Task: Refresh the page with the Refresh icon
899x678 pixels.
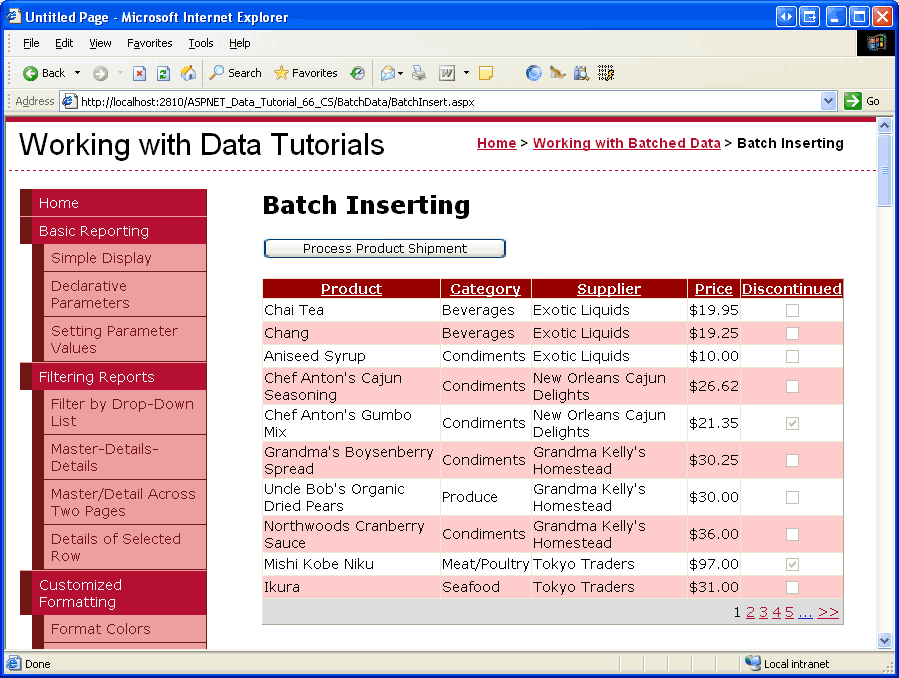Action: pos(163,73)
